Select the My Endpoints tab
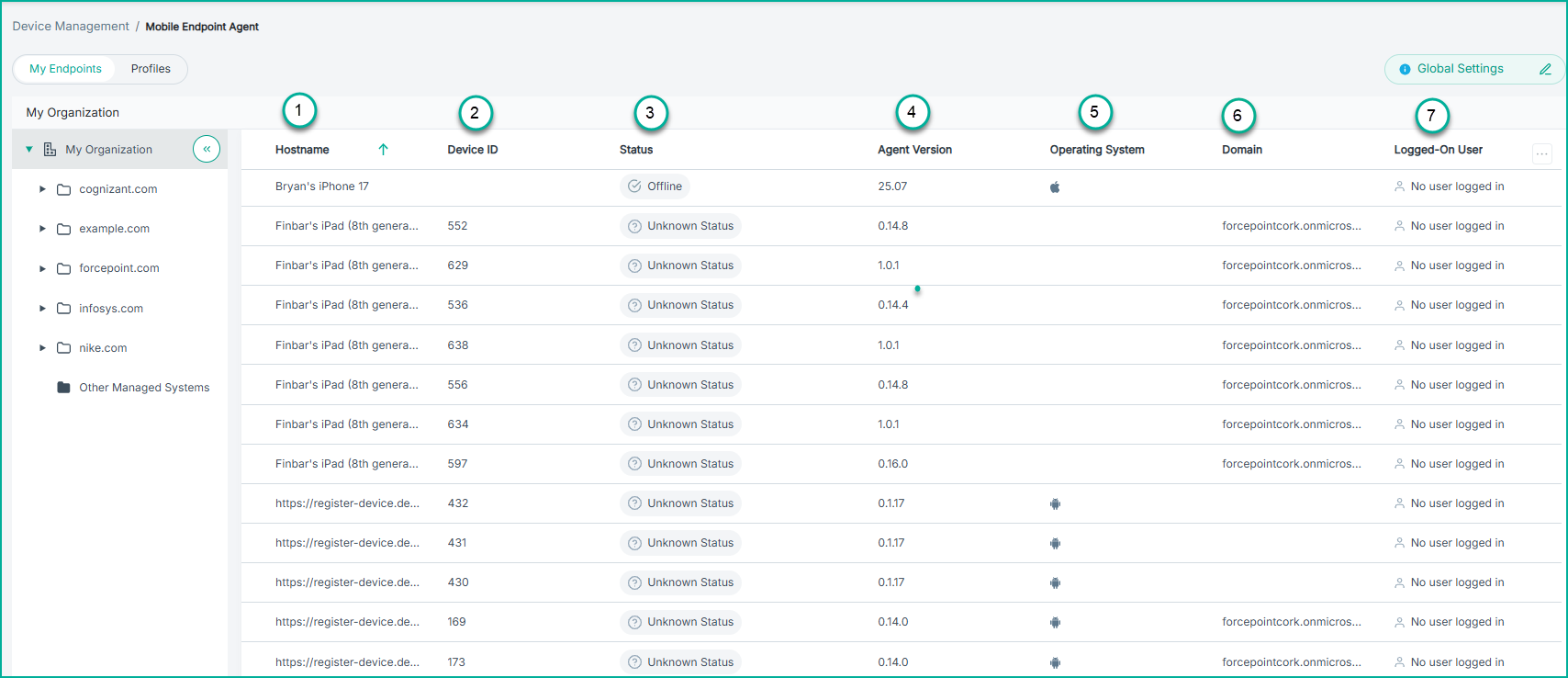The height and width of the screenshot is (678, 1568). pyautogui.click(x=65, y=69)
